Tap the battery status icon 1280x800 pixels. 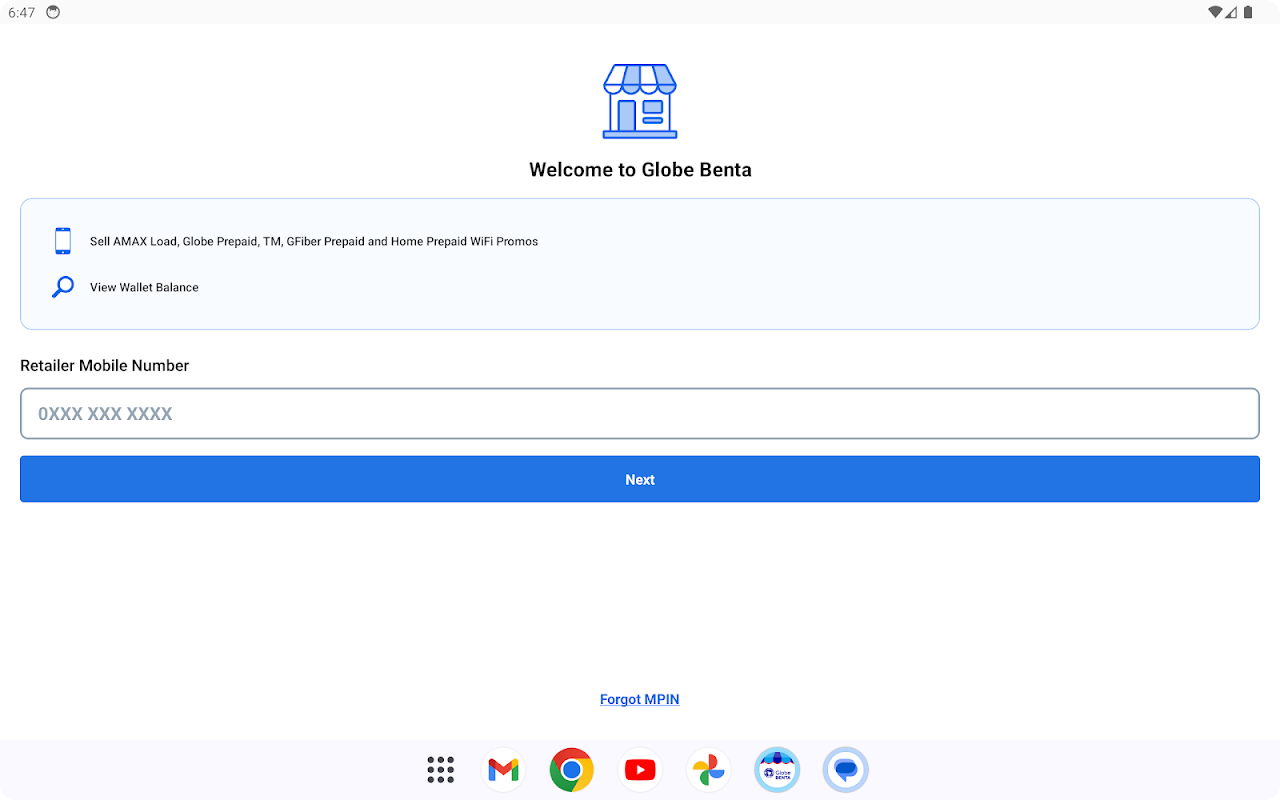tap(1248, 12)
